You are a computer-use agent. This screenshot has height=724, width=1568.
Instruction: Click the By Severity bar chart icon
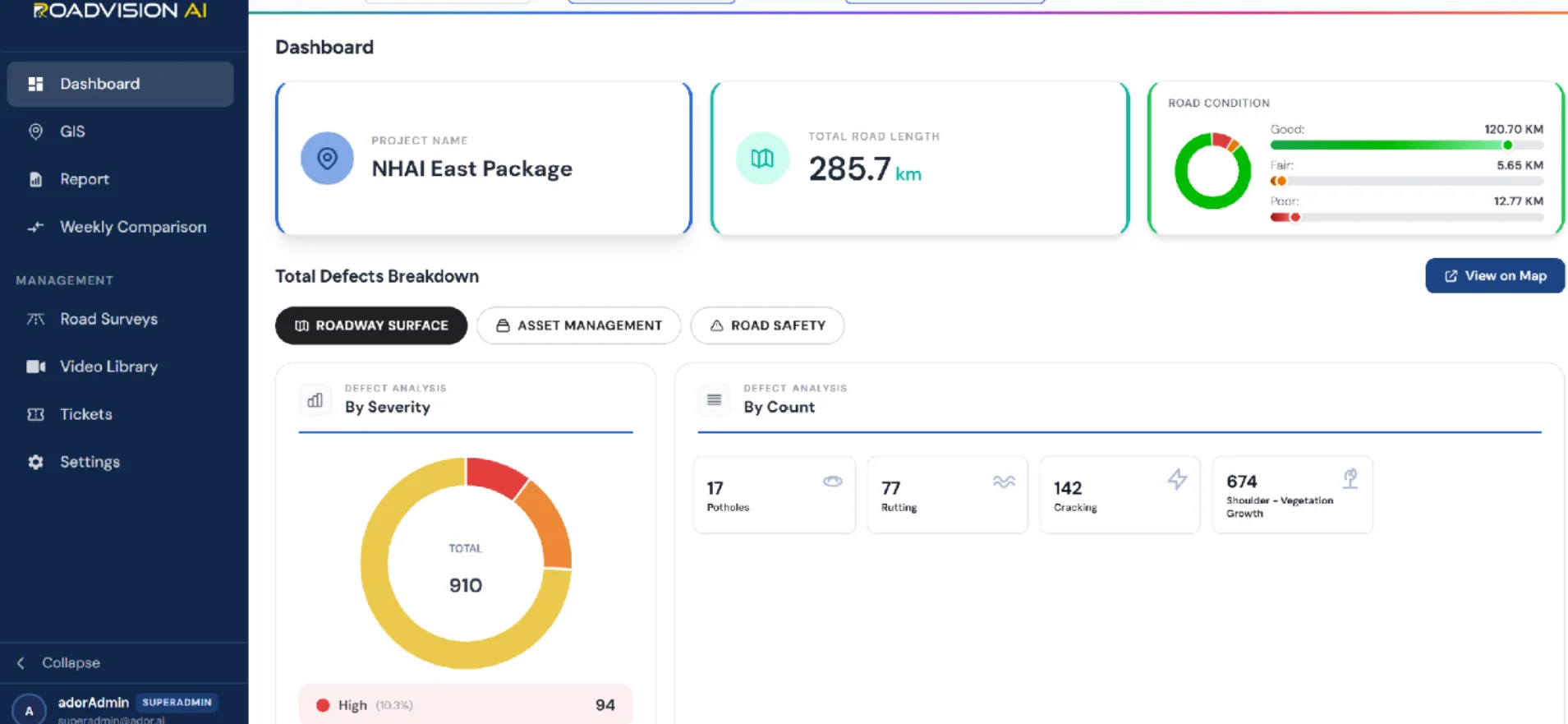click(315, 400)
